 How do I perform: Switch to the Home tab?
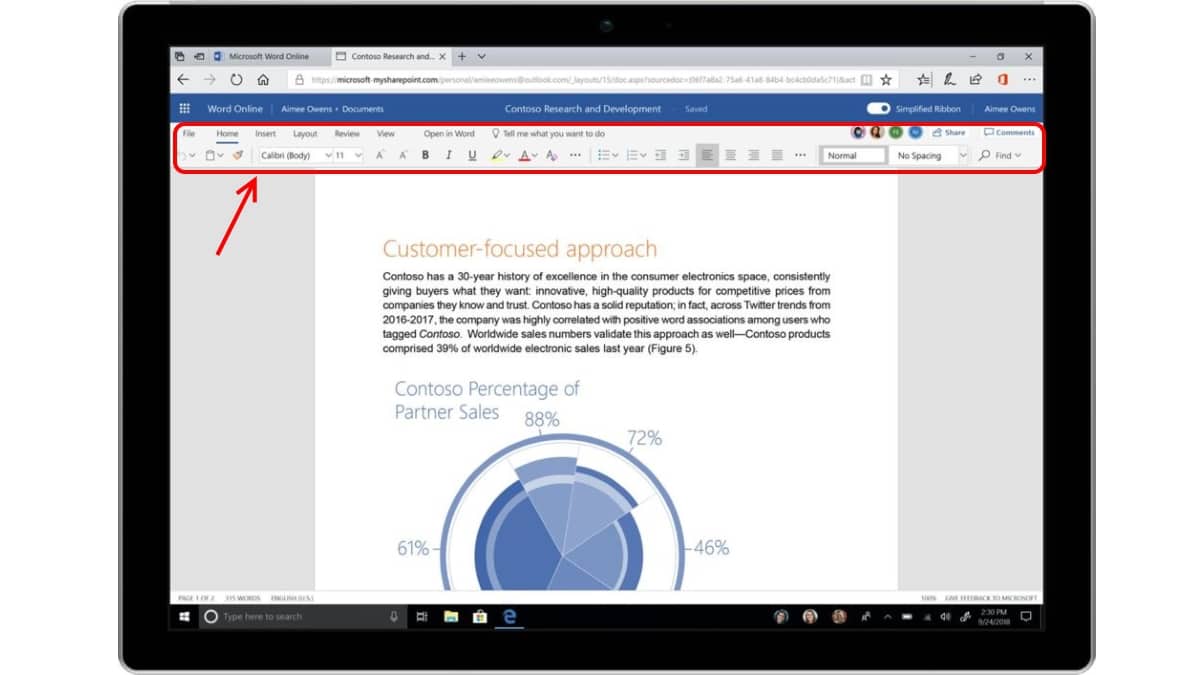pyautogui.click(x=227, y=133)
